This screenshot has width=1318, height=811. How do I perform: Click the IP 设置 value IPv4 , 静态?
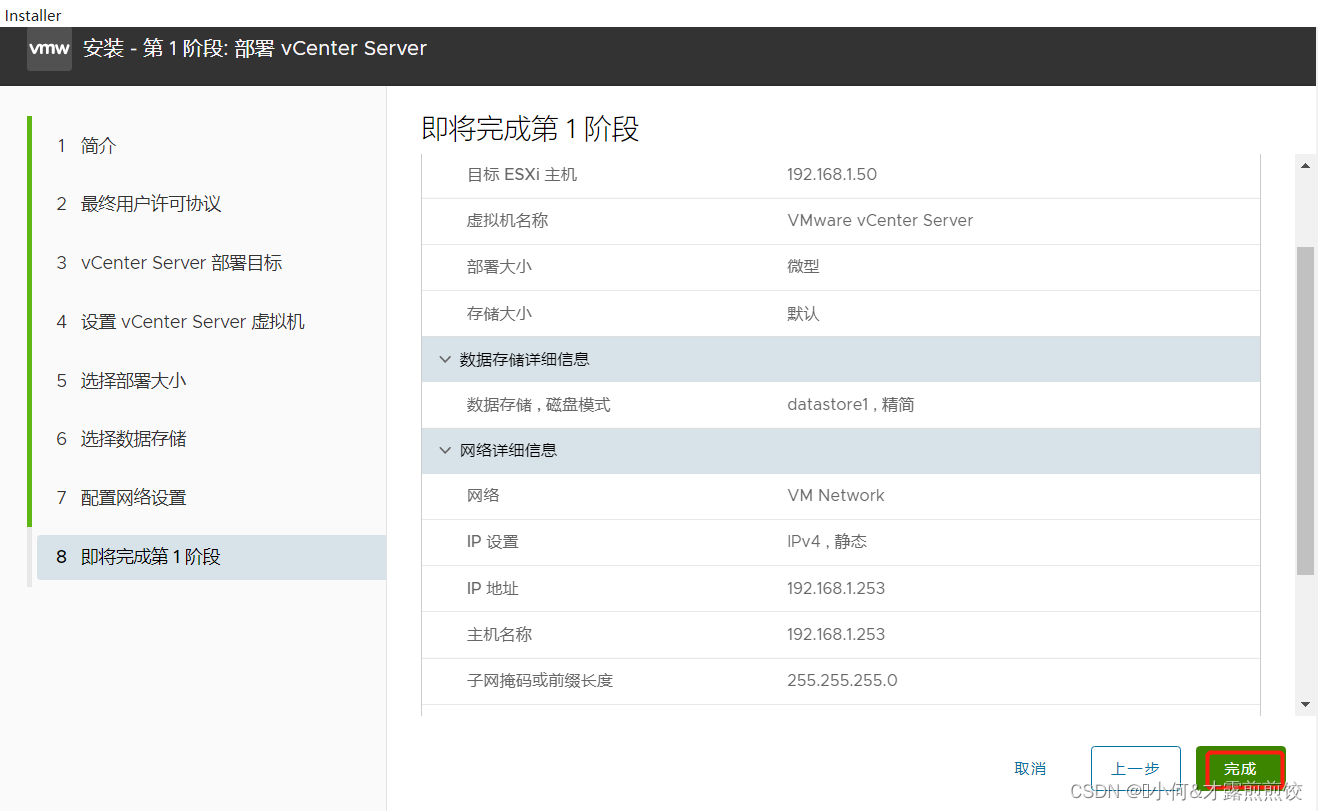click(x=827, y=542)
